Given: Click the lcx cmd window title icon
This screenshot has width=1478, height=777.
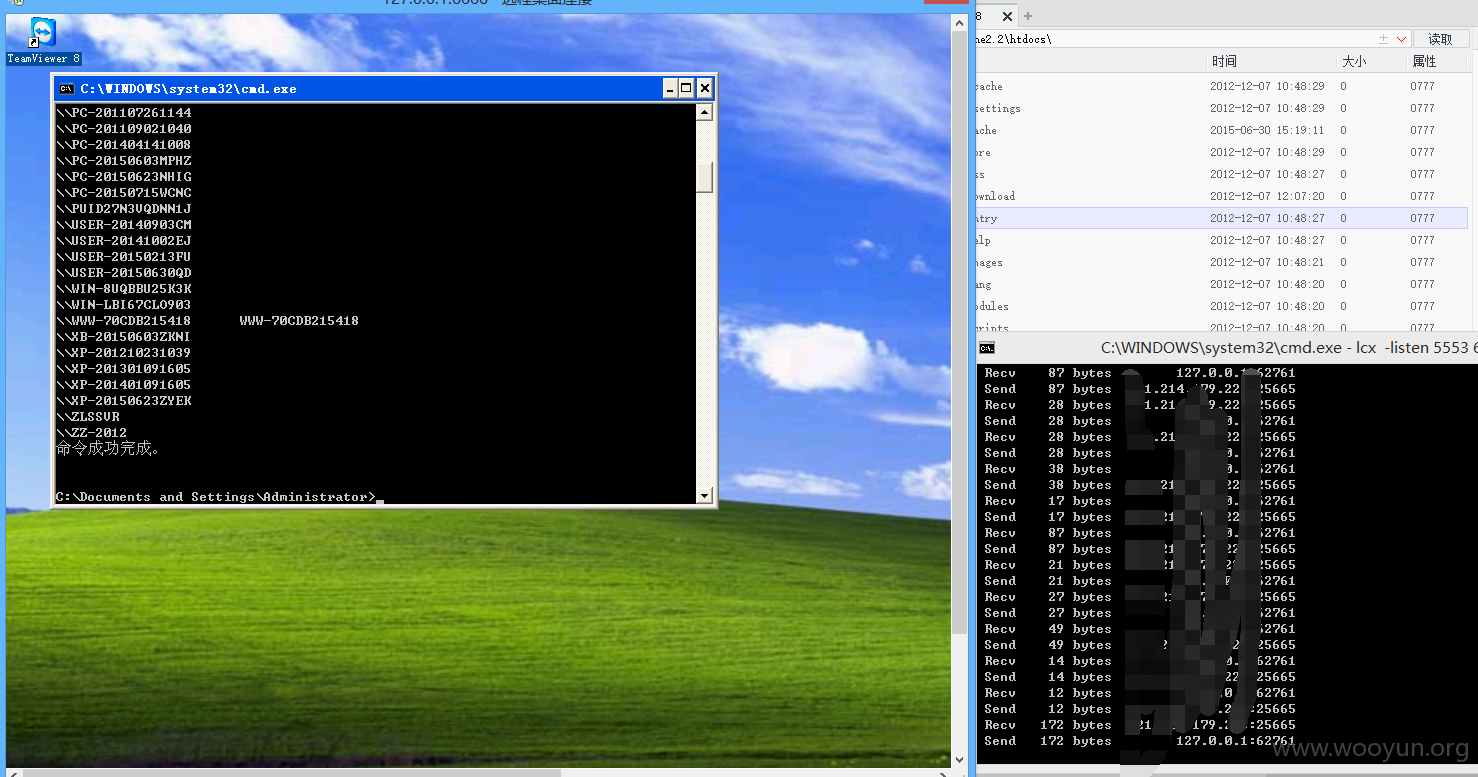Looking at the screenshot, I should pos(987,348).
